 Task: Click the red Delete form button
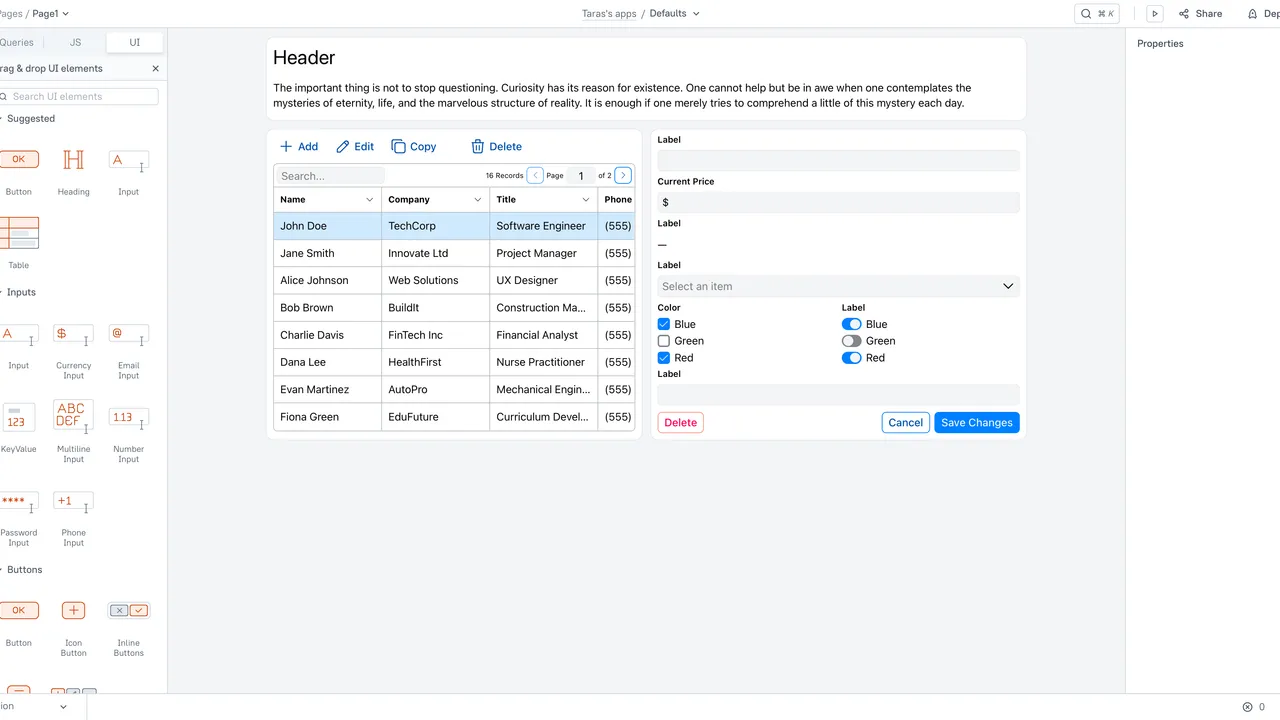(x=680, y=423)
